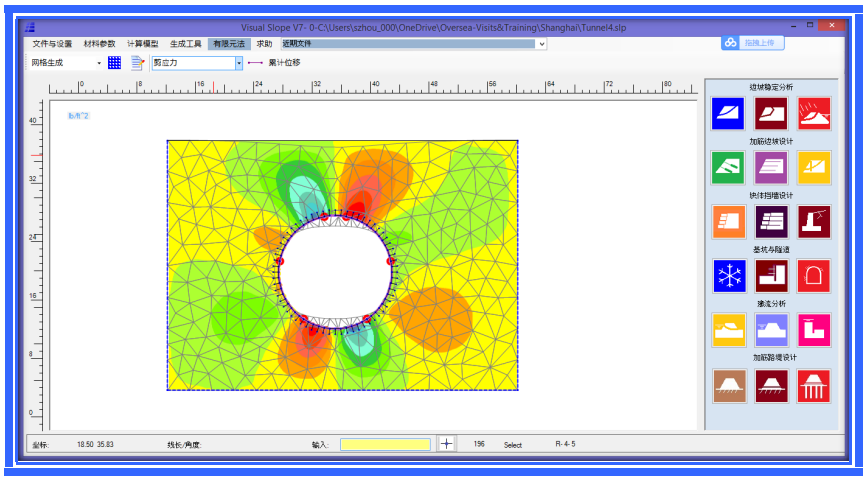Click the 拖拽上传 upload button
This screenshot has width=868, height=481.
pyautogui.click(x=753, y=43)
